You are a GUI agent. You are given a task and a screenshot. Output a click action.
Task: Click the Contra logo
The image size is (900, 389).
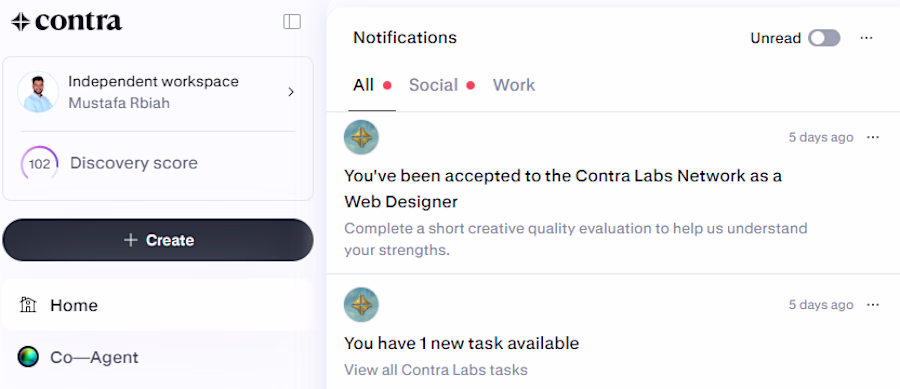pyautogui.click(x=67, y=22)
